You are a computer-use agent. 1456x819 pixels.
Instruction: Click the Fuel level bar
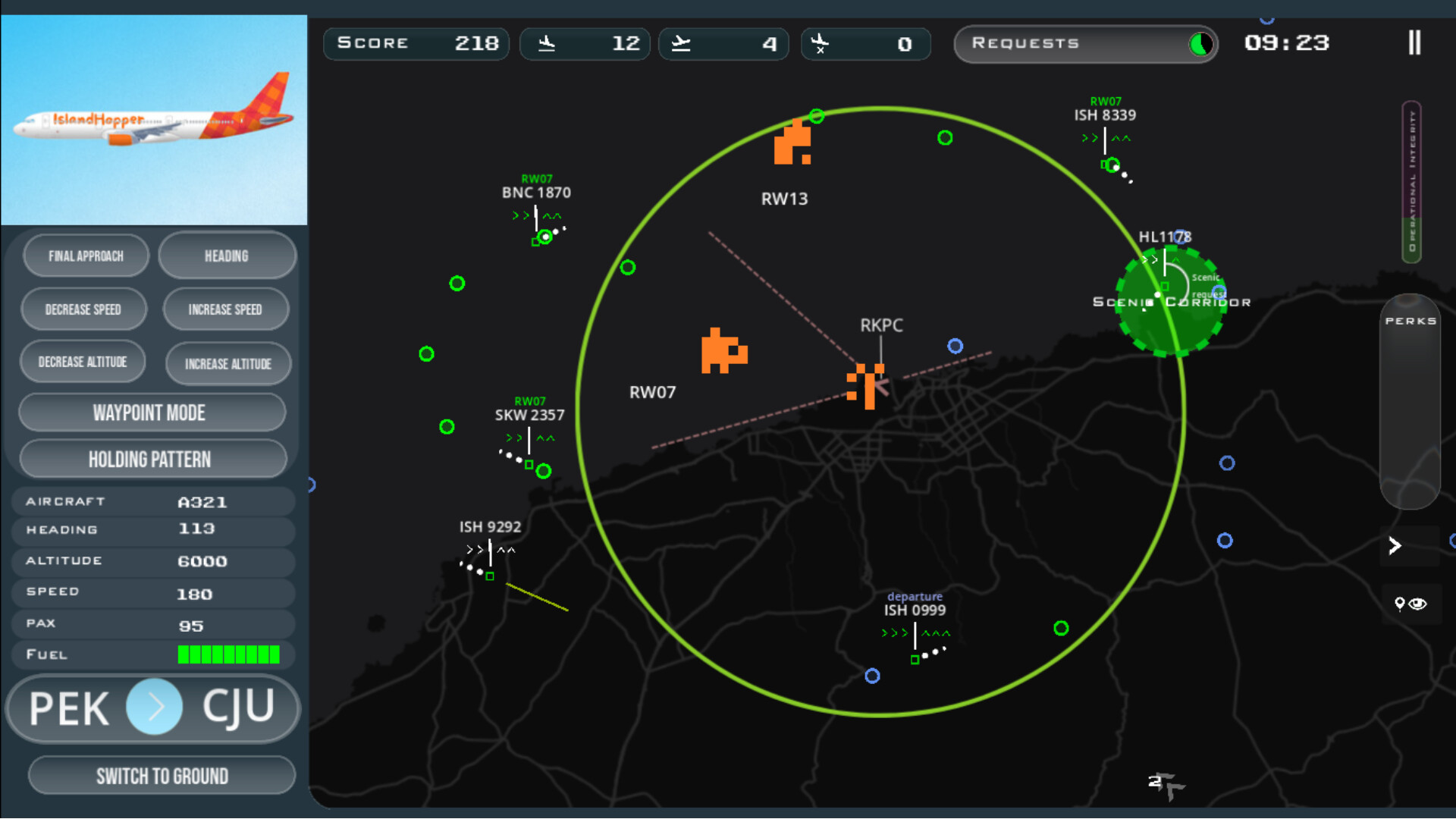[x=228, y=654]
